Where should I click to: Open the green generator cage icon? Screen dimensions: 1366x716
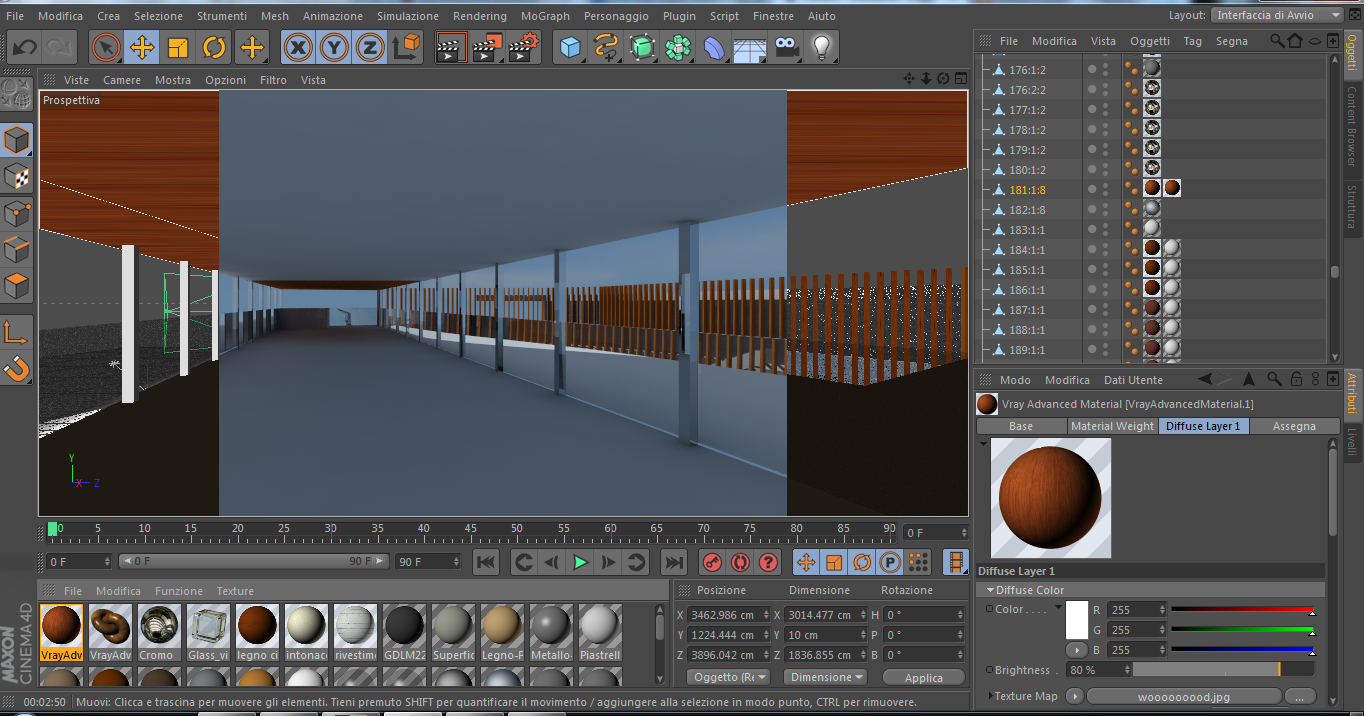click(642, 47)
